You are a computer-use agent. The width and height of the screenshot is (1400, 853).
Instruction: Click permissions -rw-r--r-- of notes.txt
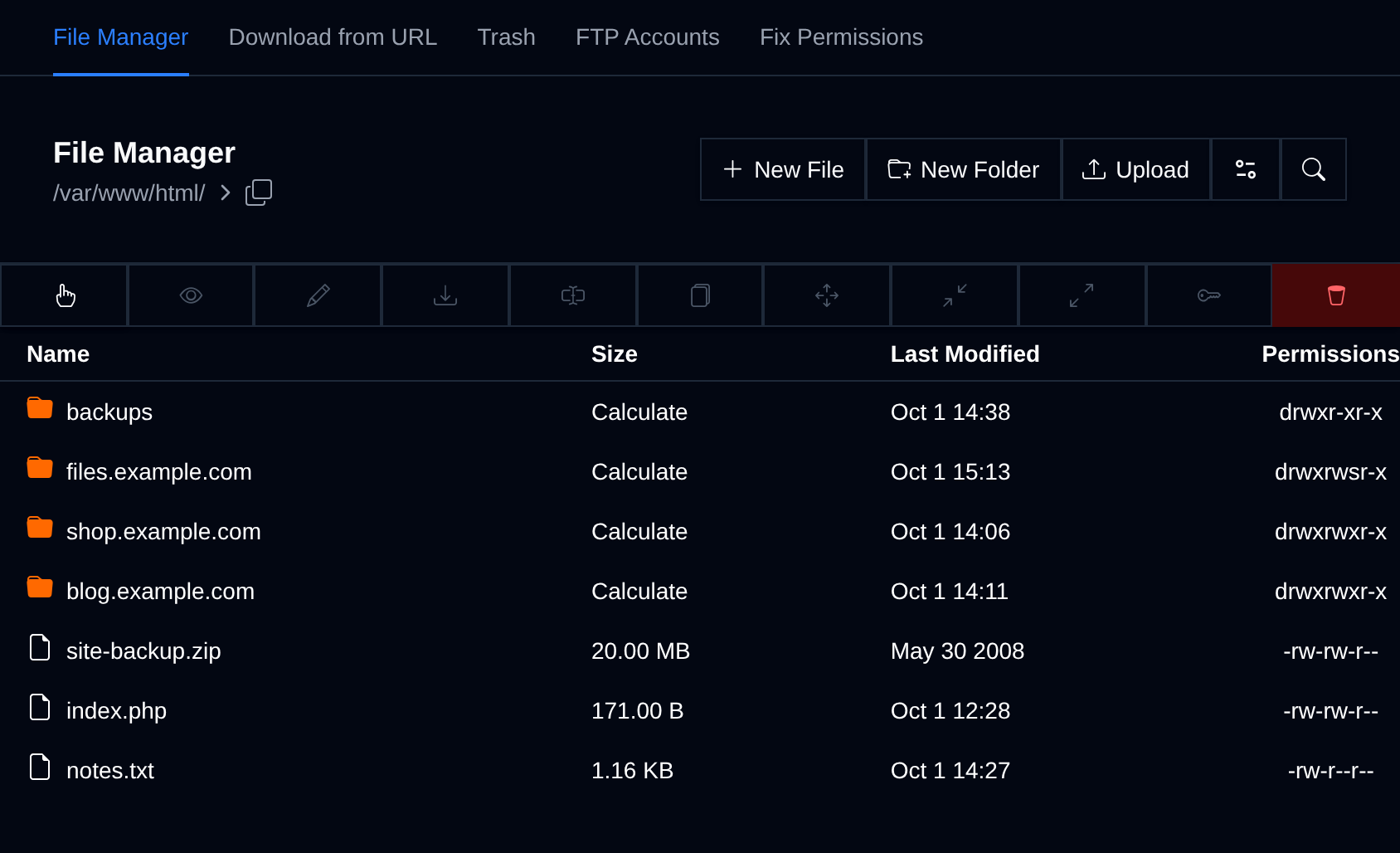(1331, 771)
